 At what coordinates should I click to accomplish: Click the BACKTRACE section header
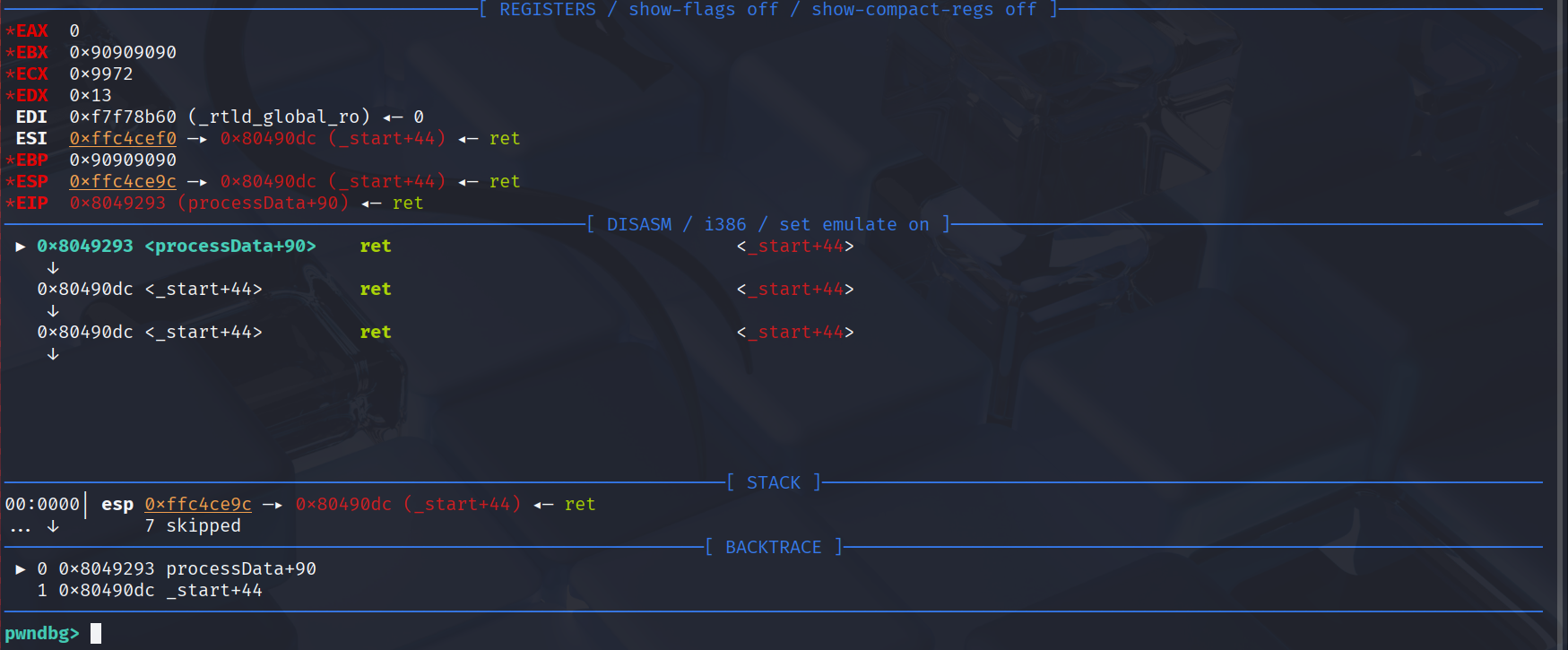tap(773, 548)
